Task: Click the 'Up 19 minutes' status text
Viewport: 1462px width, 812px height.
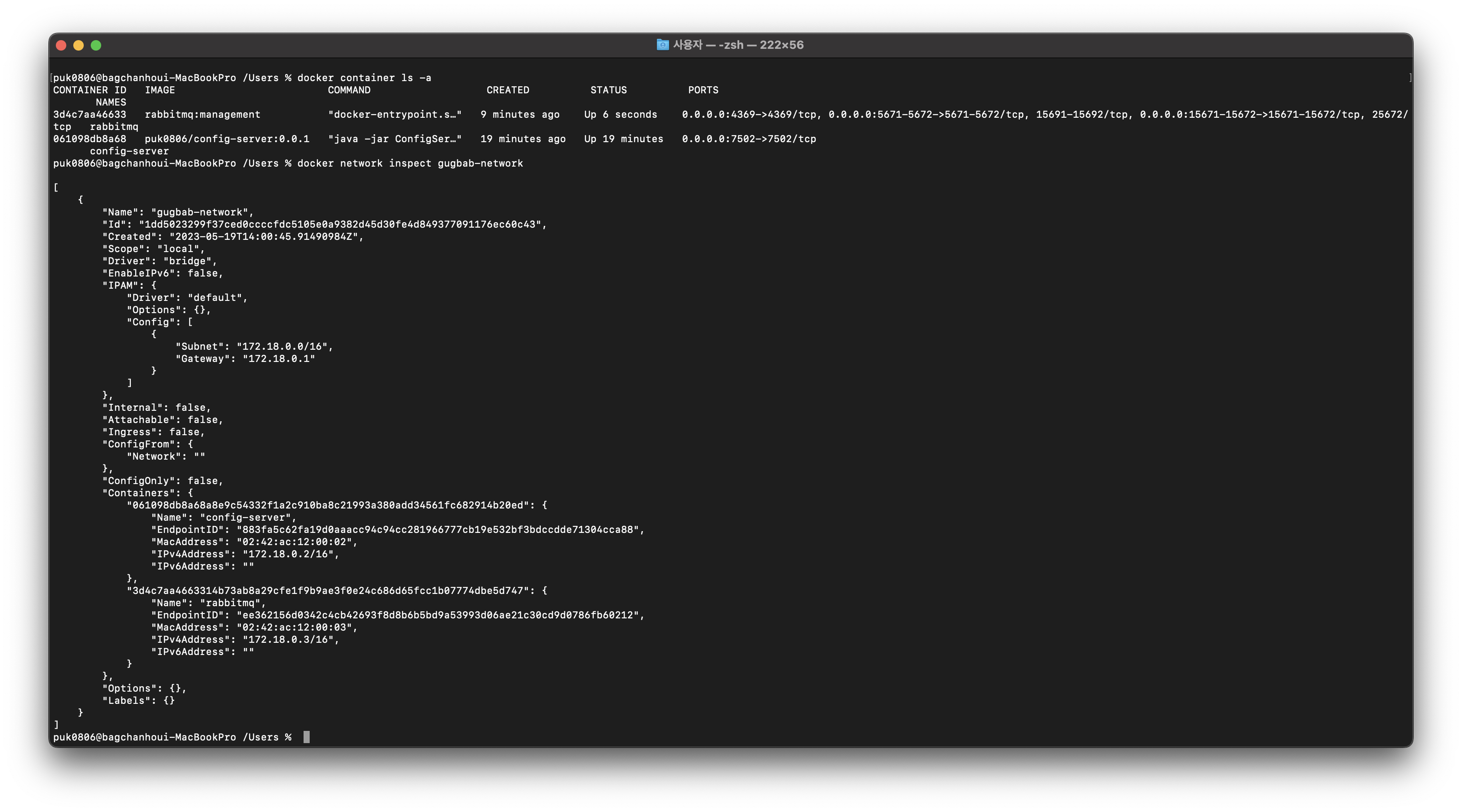Action: click(x=623, y=139)
